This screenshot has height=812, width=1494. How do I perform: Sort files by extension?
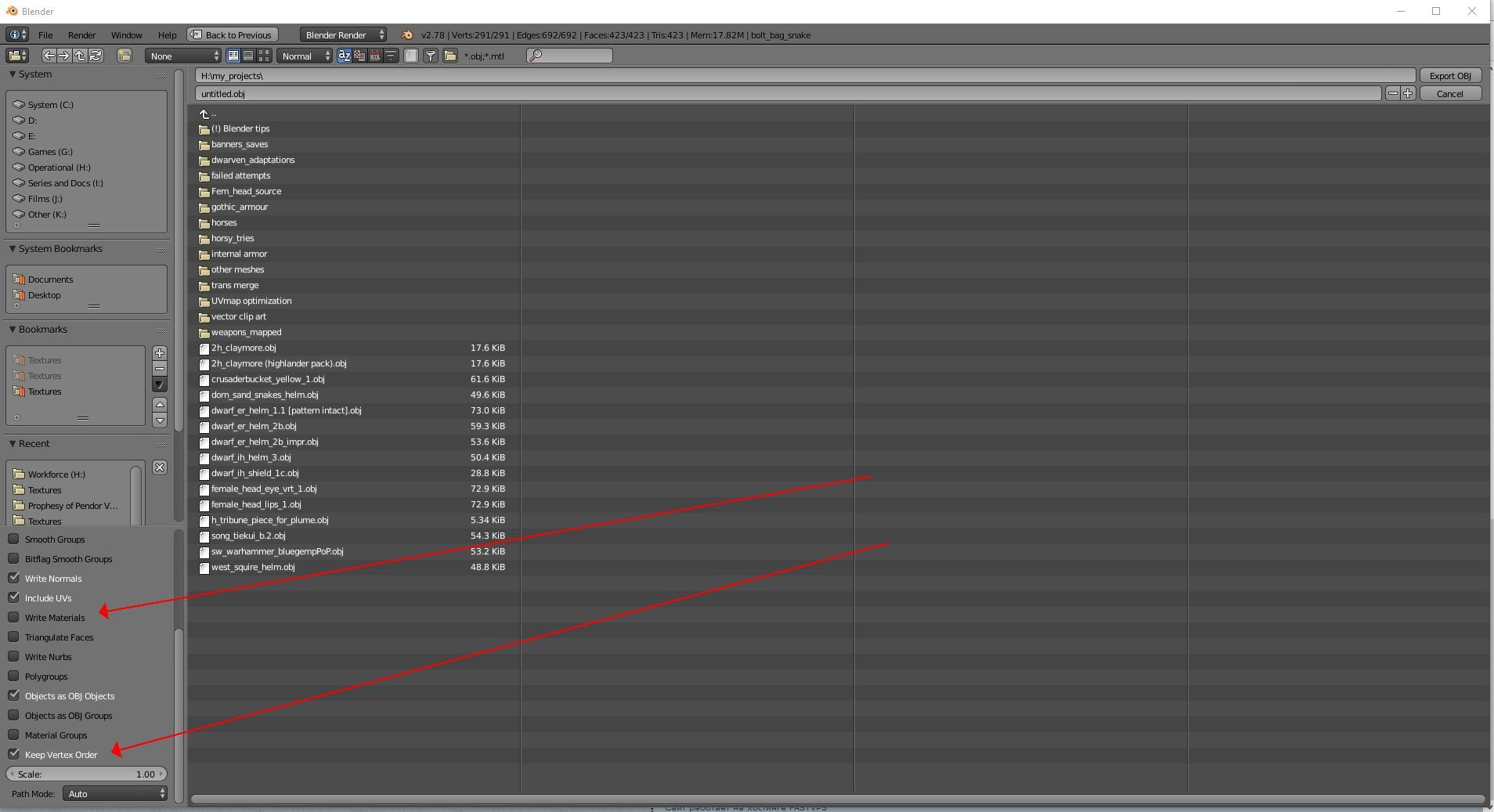point(359,56)
